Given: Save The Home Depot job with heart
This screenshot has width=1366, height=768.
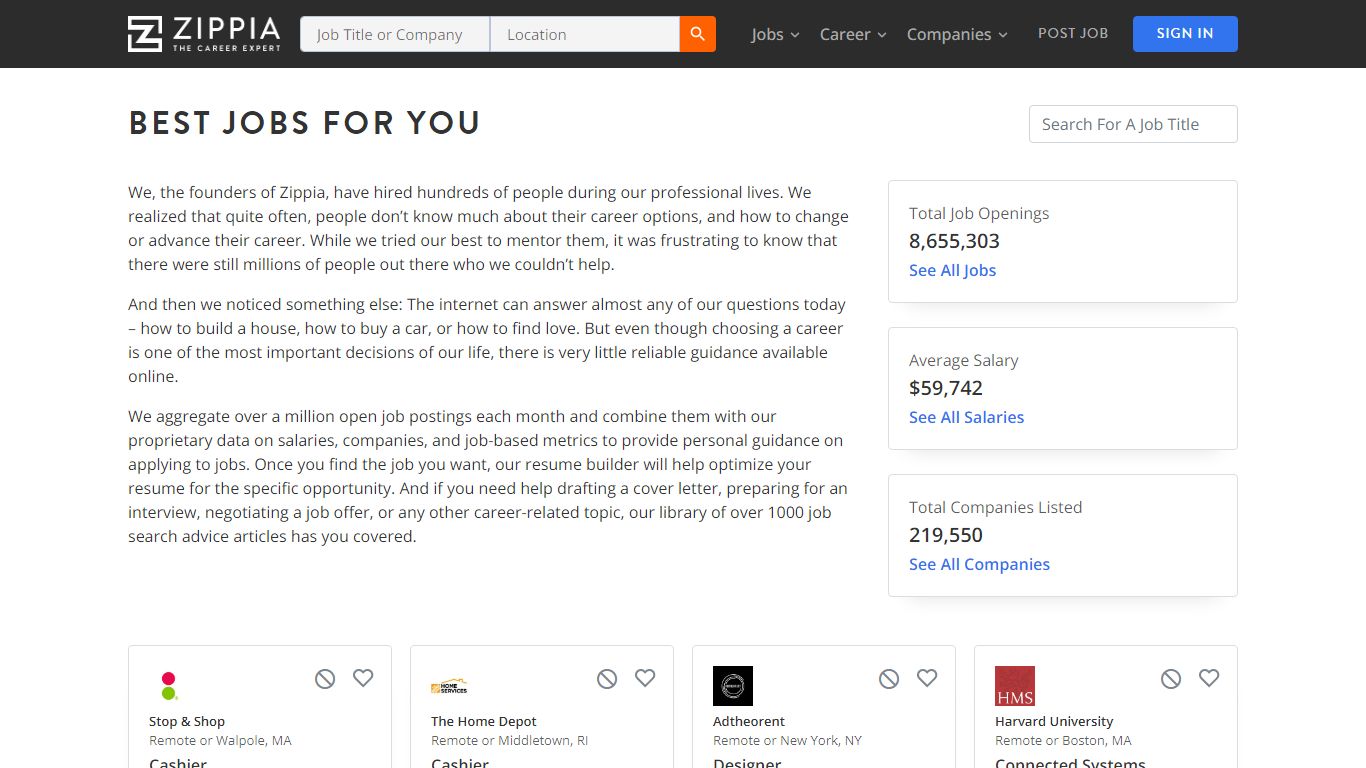Looking at the screenshot, I should click(645, 678).
